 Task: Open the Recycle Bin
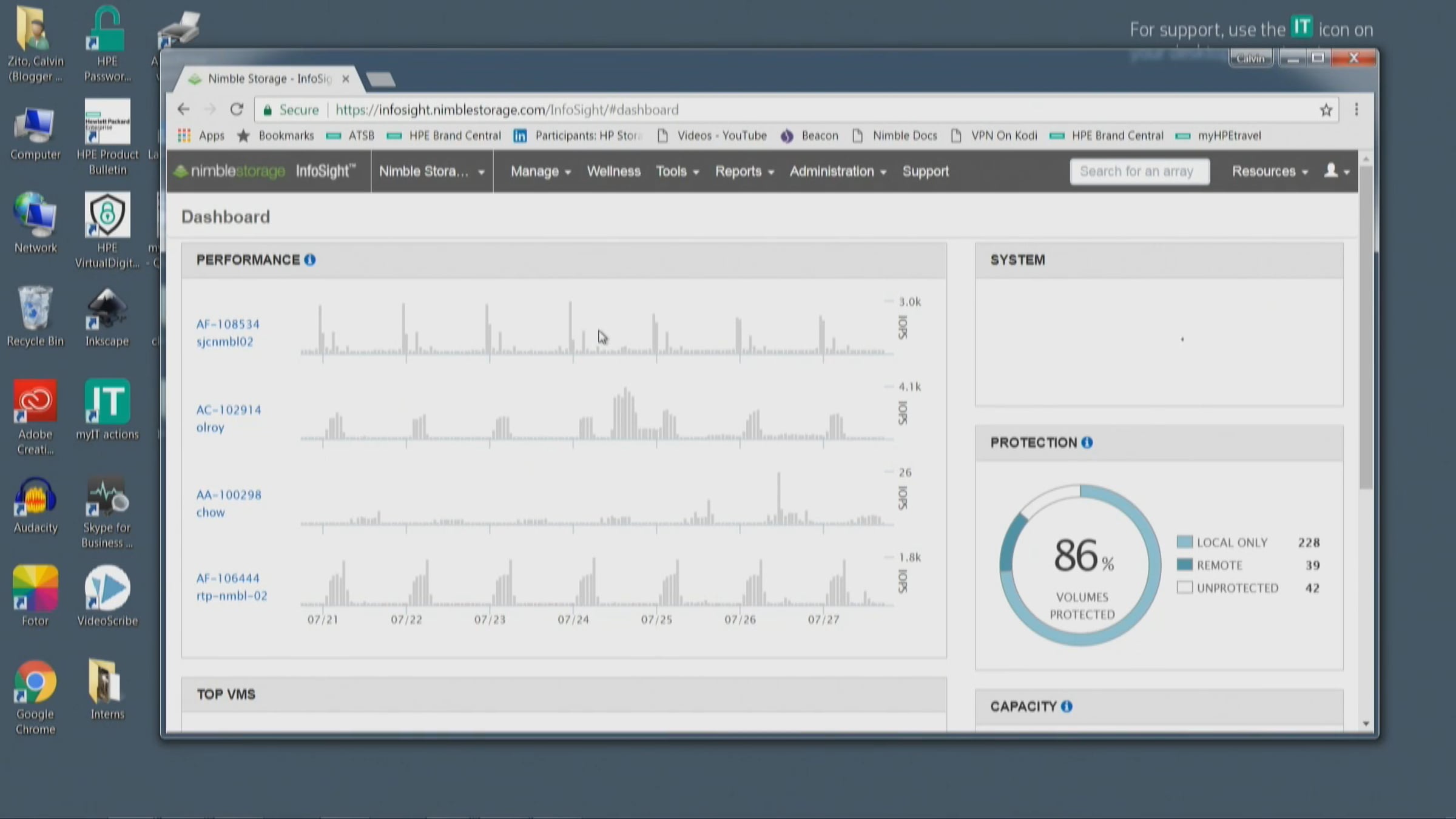[35, 315]
